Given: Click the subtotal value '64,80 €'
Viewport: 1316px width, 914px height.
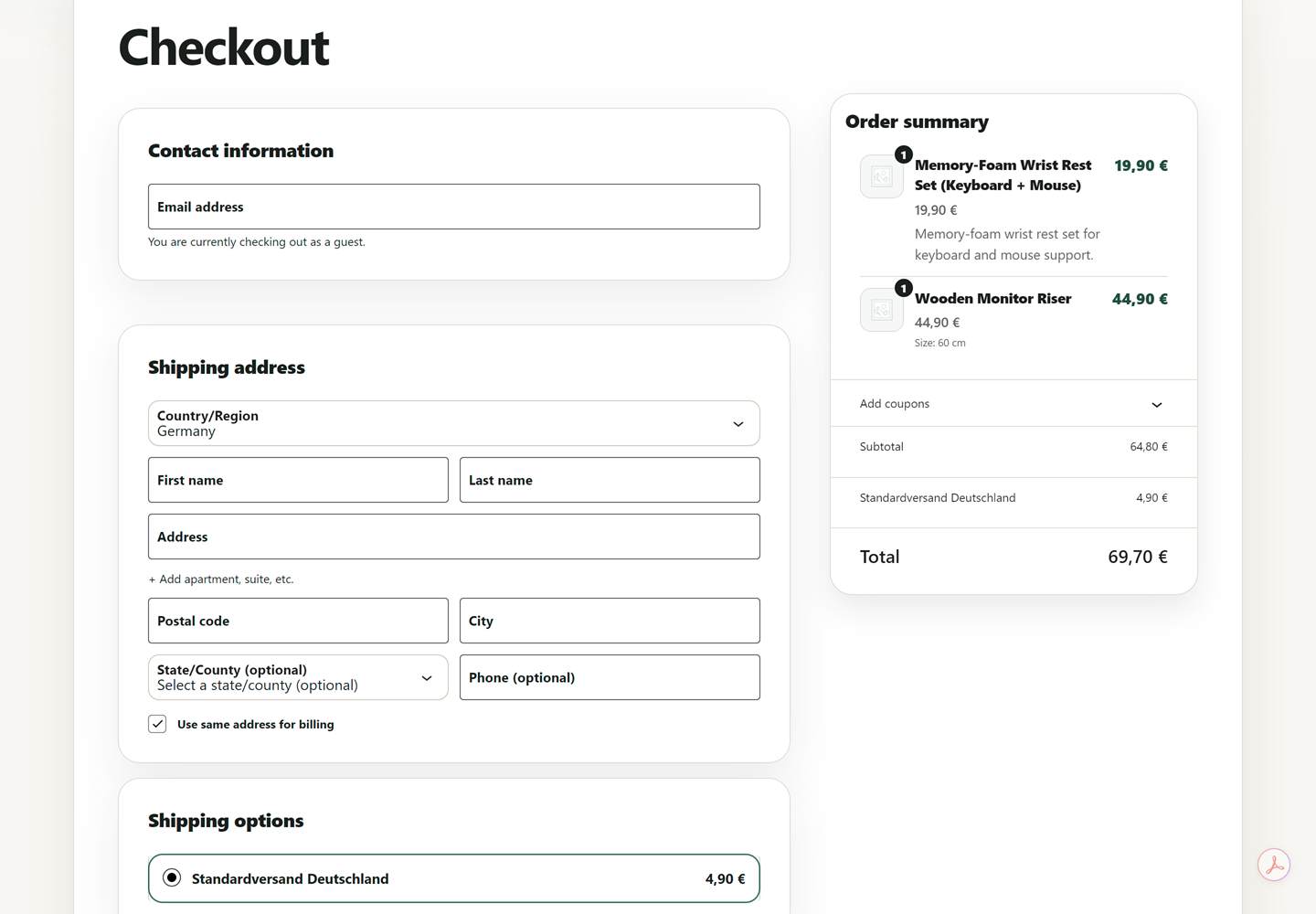Looking at the screenshot, I should tap(1149, 447).
